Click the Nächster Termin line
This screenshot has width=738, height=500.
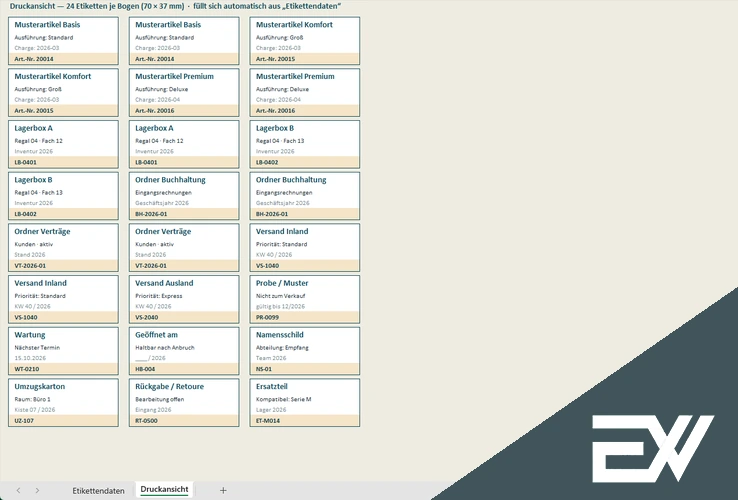point(37,348)
